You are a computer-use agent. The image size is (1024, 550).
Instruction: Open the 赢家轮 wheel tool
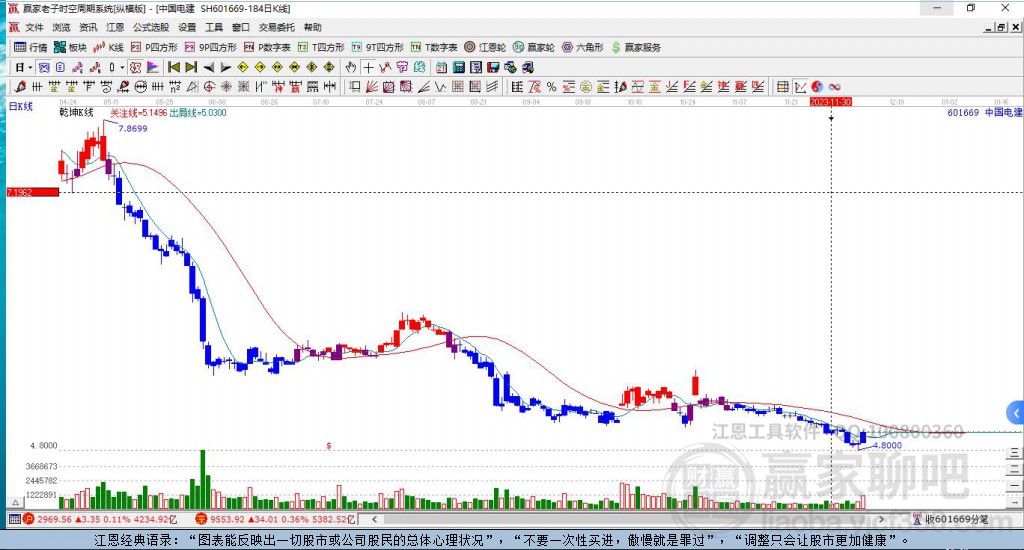coord(534,47)
